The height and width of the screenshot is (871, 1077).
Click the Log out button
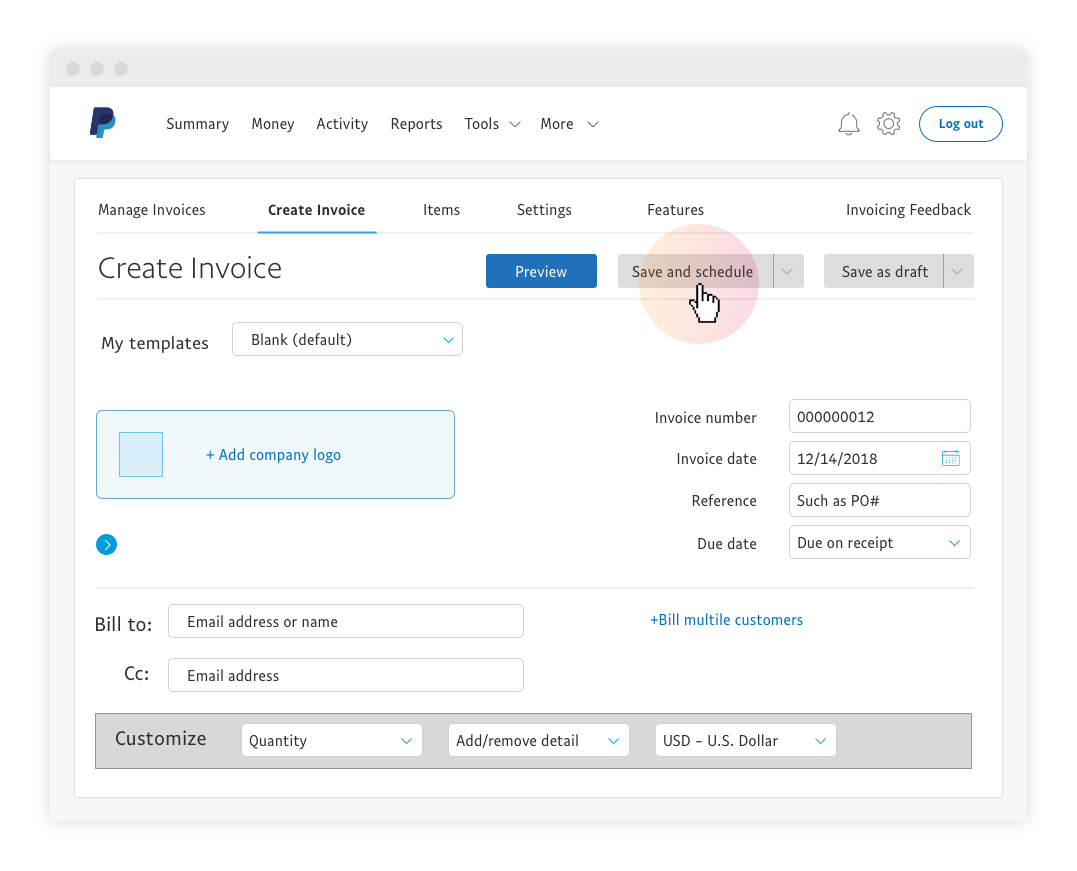(x=960, y=124)
